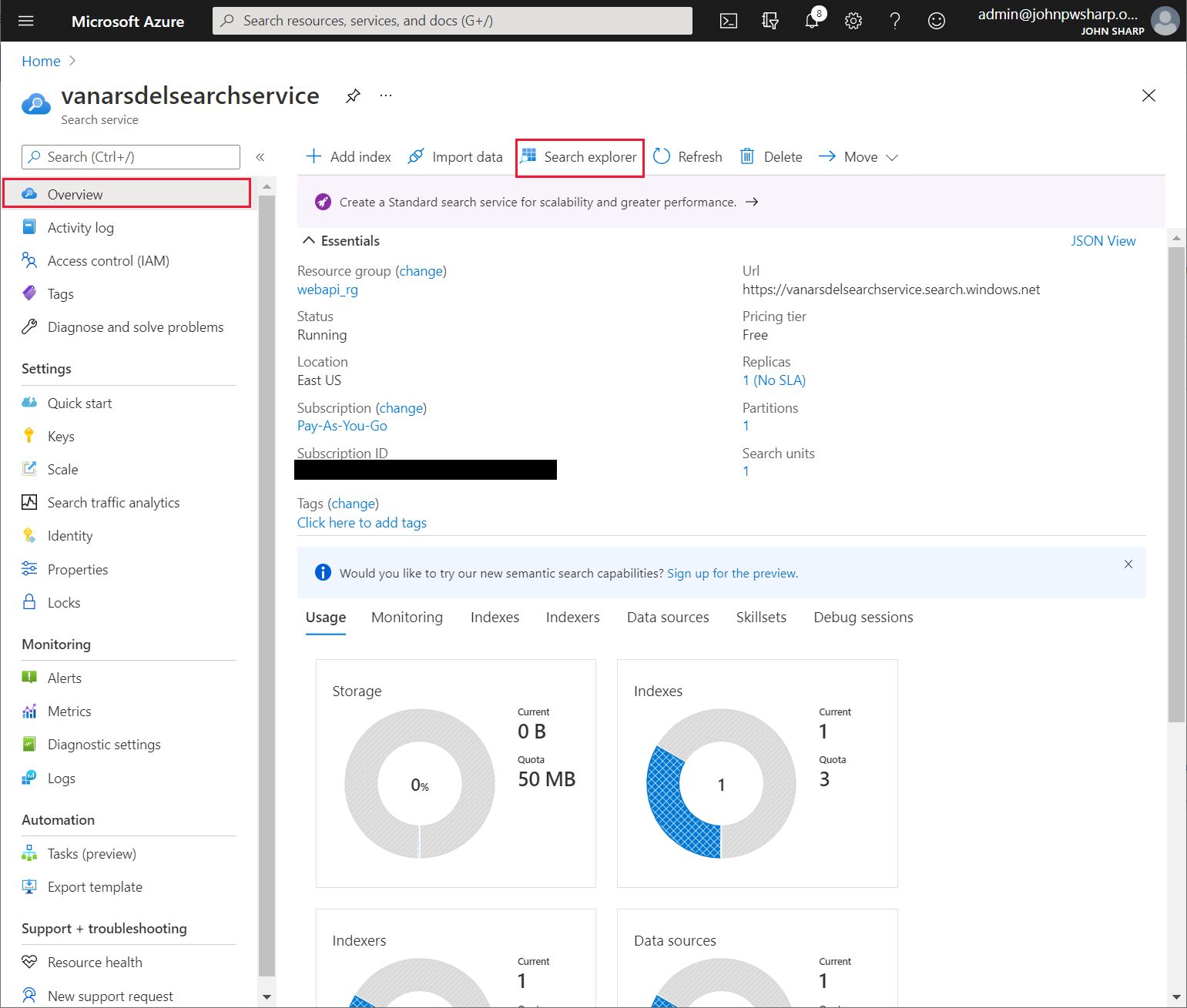The image size is (1187, 1008).
Task: Collapse the Essentials section
Action: (341, 241)
